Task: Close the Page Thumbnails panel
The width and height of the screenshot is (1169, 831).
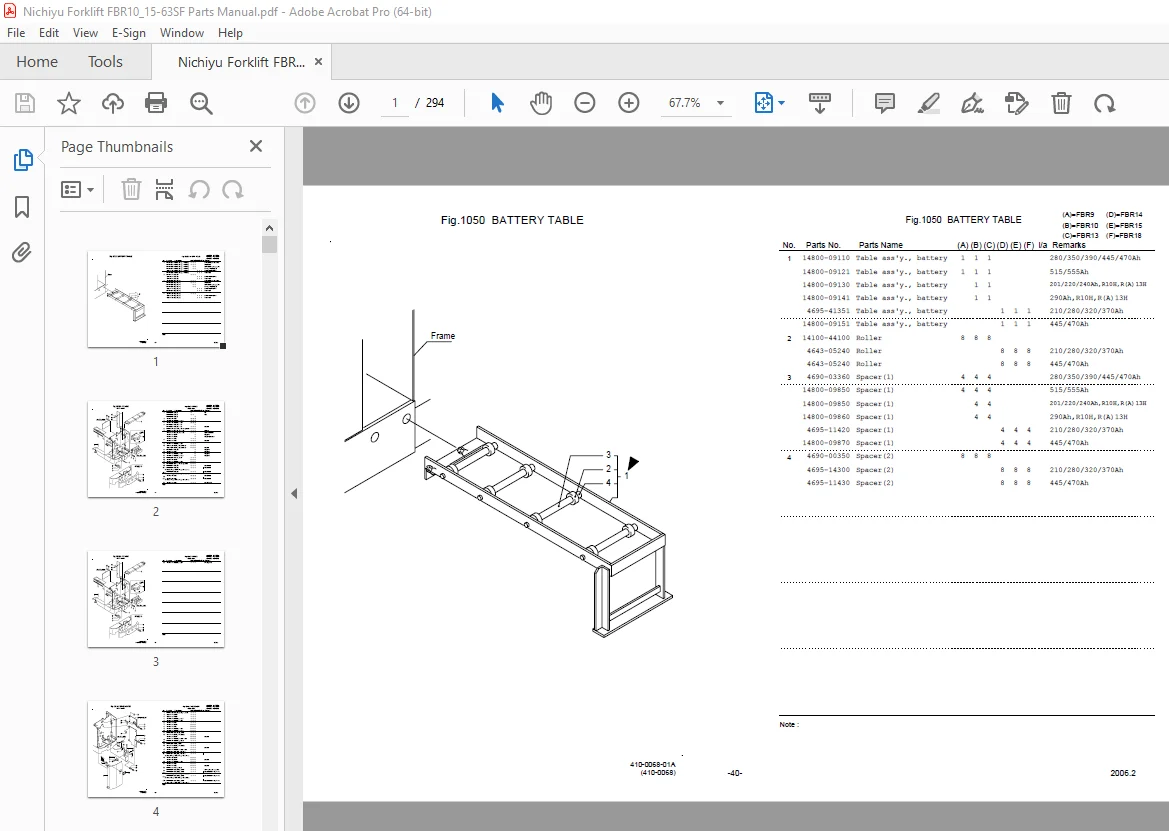Action: pyautogui.click(x=256, y=146)
